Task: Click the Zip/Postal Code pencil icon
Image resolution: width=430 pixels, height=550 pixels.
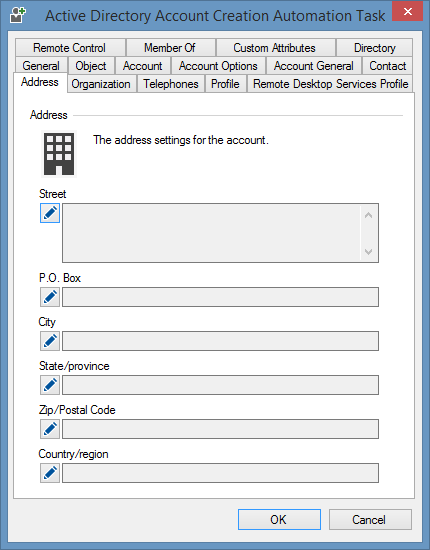Action: [50, 429]
